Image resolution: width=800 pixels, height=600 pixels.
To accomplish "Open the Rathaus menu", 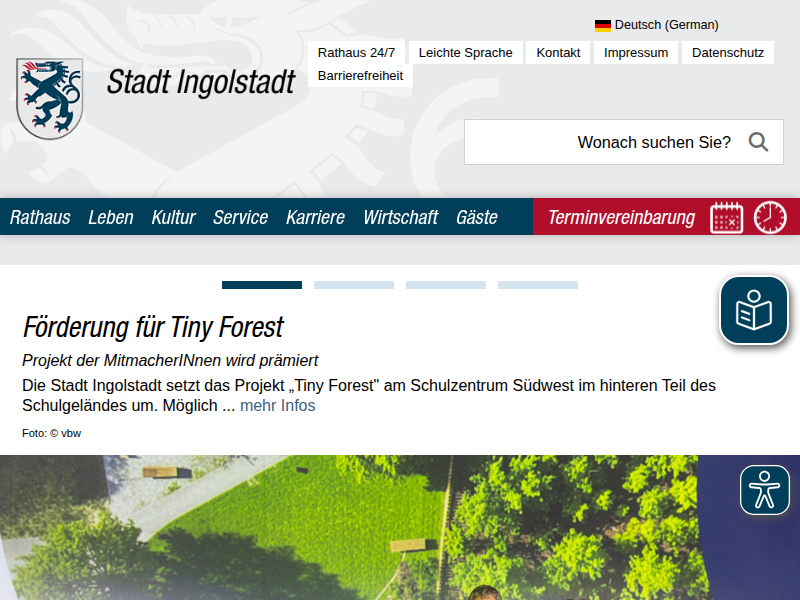I will 40,216.
